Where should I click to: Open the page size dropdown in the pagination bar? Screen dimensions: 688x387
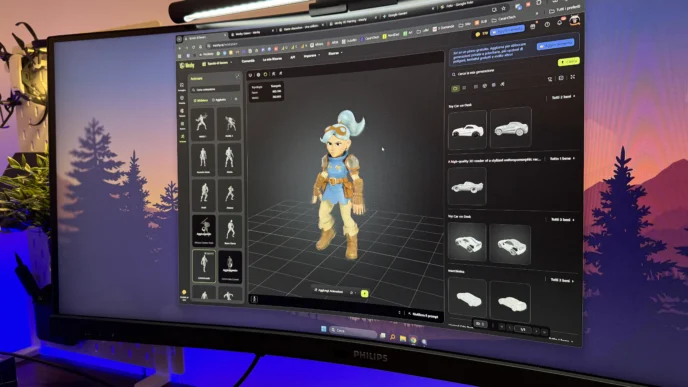coord(480,324)
